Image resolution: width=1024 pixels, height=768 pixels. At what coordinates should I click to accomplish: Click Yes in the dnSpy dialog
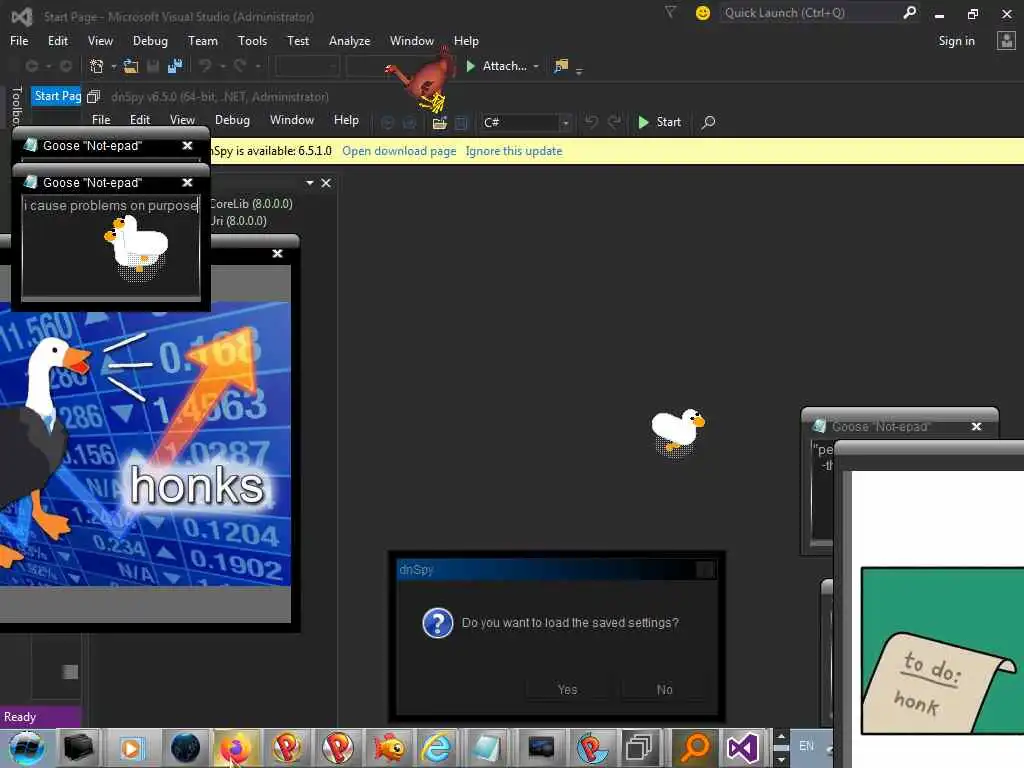click(568, 690)
